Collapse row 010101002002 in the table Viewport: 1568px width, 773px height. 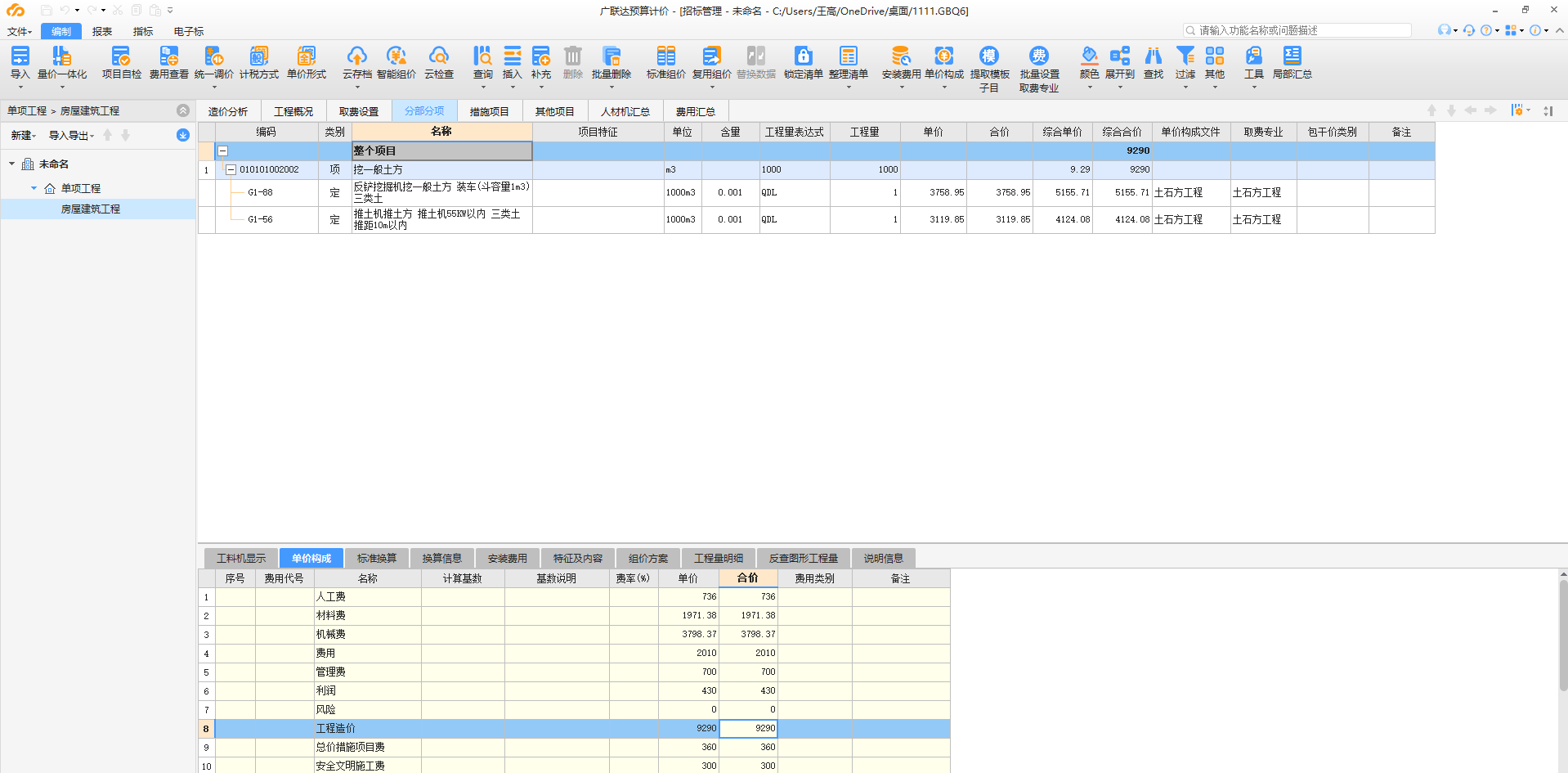pyautogui.click(x=231, y=170)
